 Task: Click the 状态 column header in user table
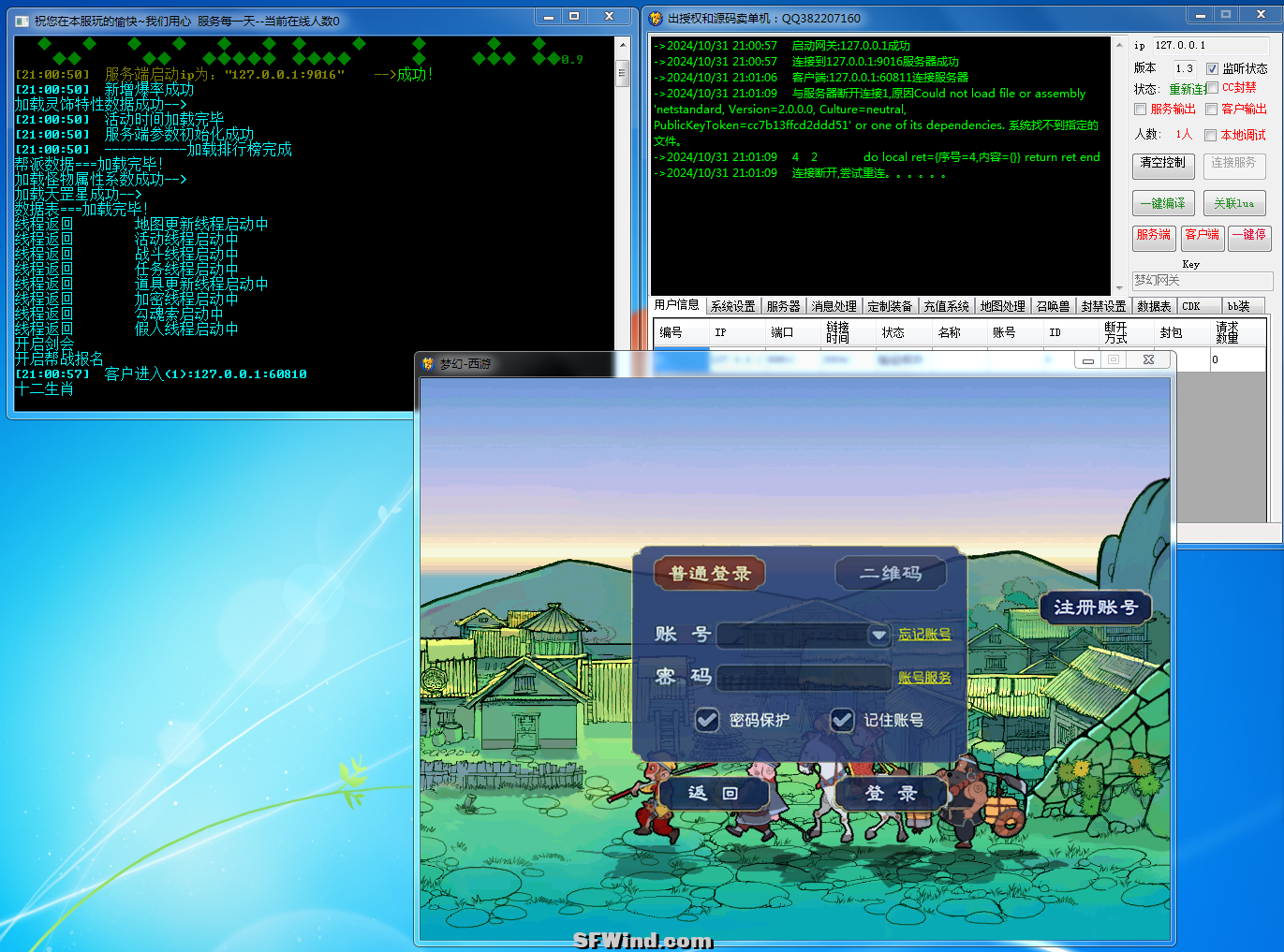(903, 332)
